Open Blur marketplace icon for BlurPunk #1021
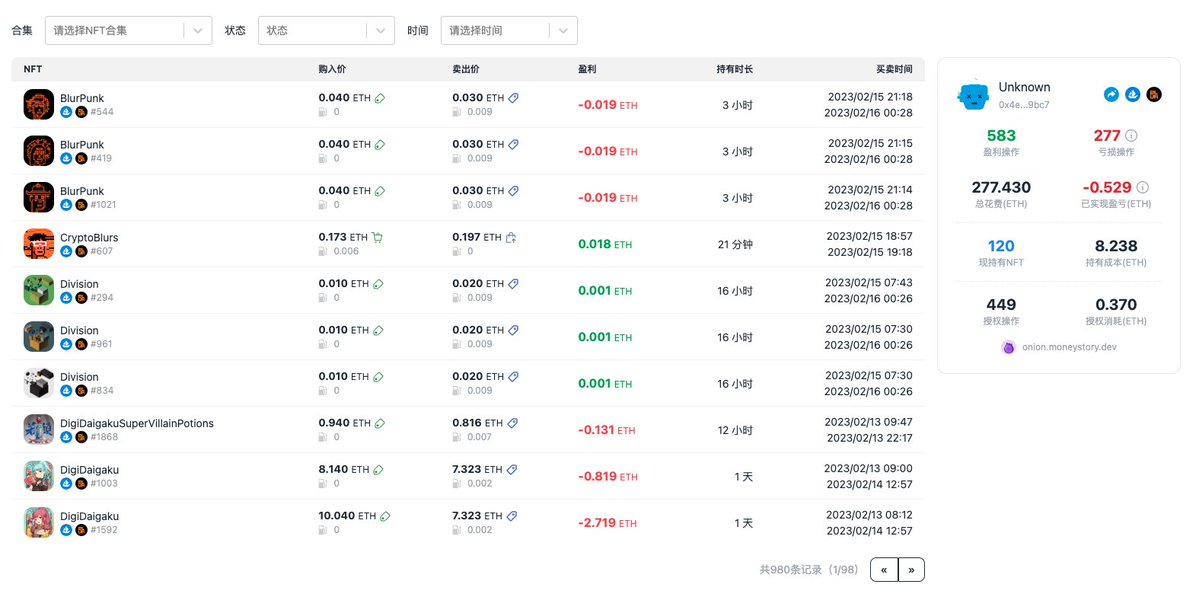 coord(81,205)
